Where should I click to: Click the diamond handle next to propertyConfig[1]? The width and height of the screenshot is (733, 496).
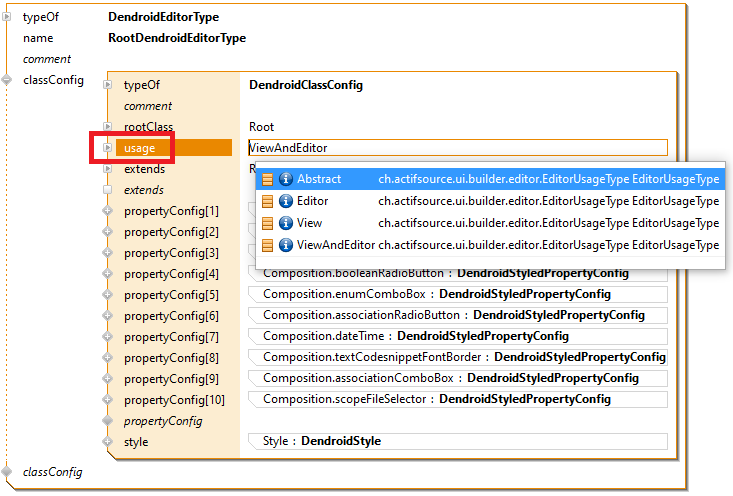108,211
